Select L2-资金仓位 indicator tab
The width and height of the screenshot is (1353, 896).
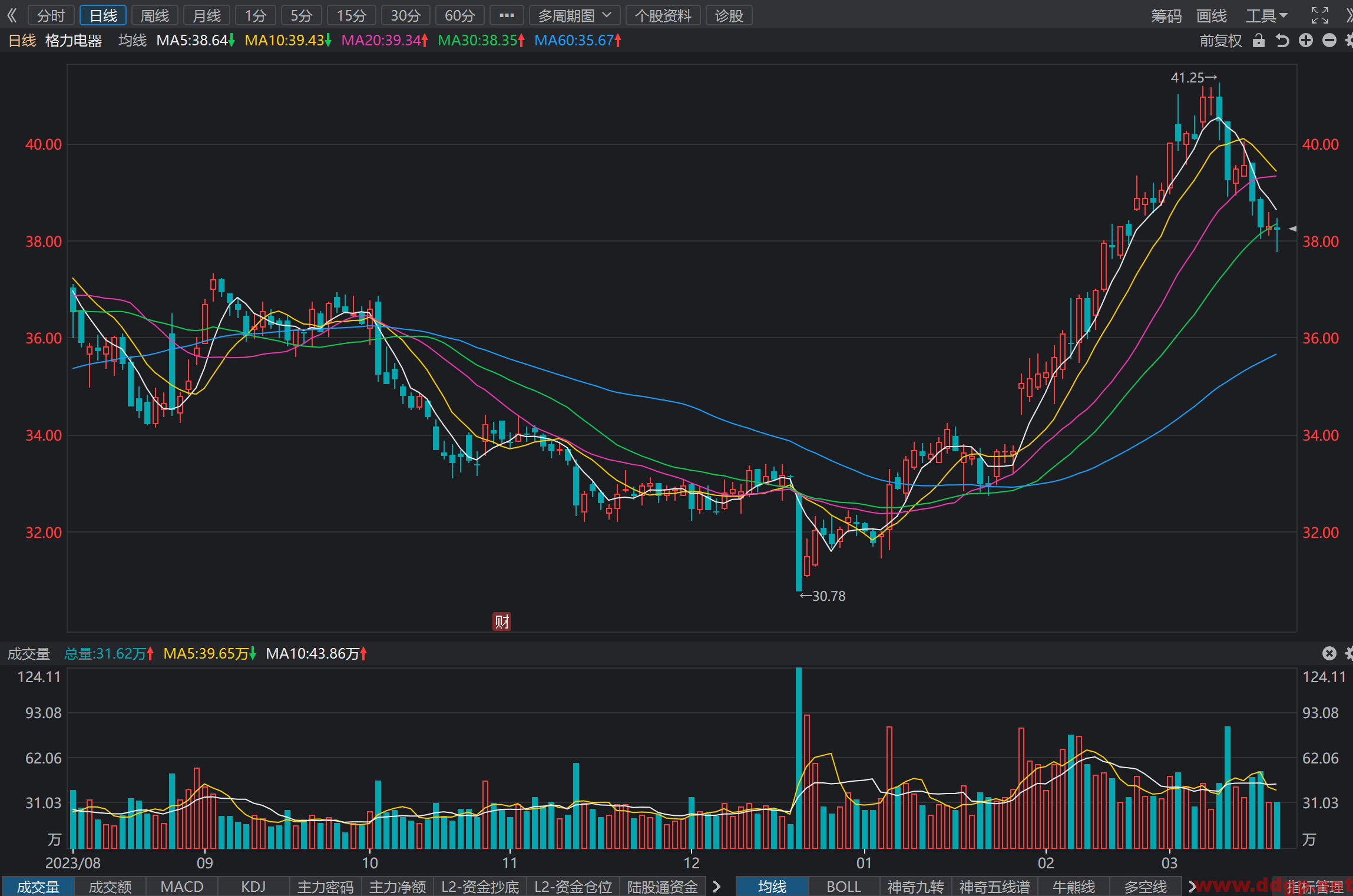(573, 887)
